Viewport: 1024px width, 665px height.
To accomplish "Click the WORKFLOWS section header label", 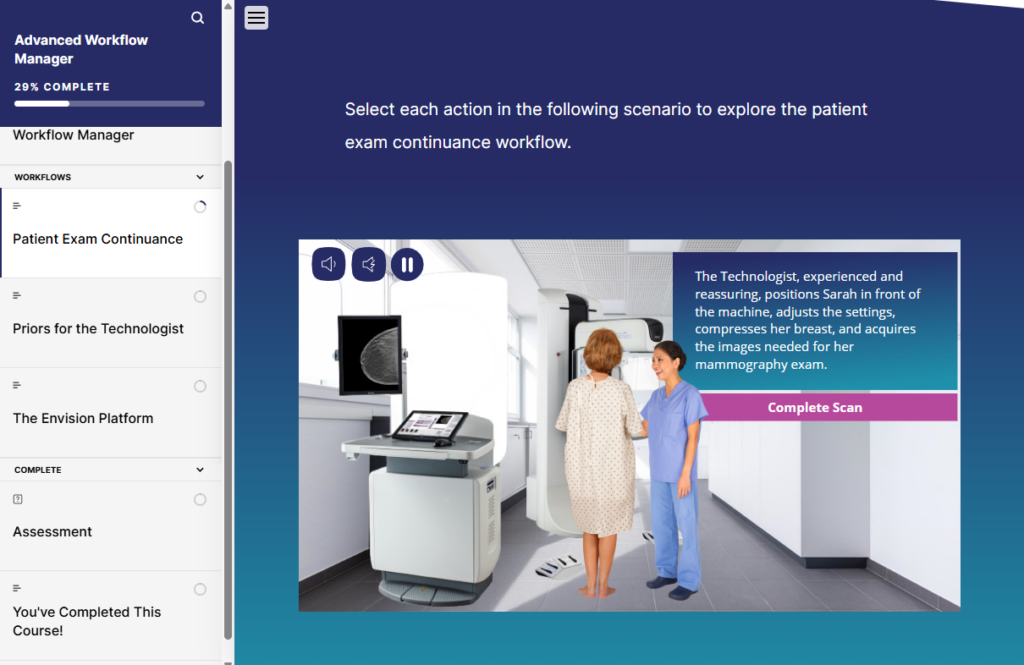I will (42, 177).
